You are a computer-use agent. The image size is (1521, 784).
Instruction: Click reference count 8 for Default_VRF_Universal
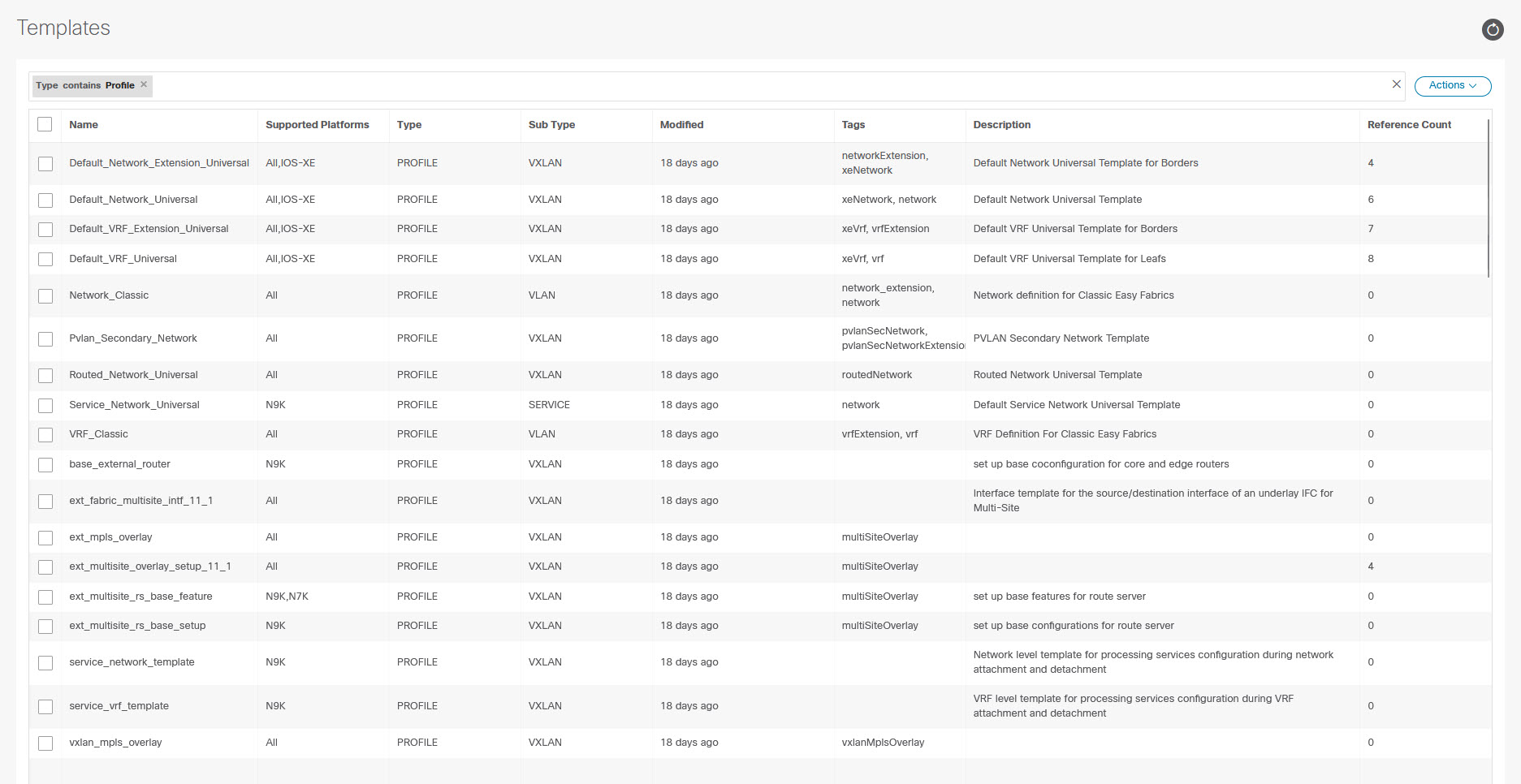tap(1371, 259)
